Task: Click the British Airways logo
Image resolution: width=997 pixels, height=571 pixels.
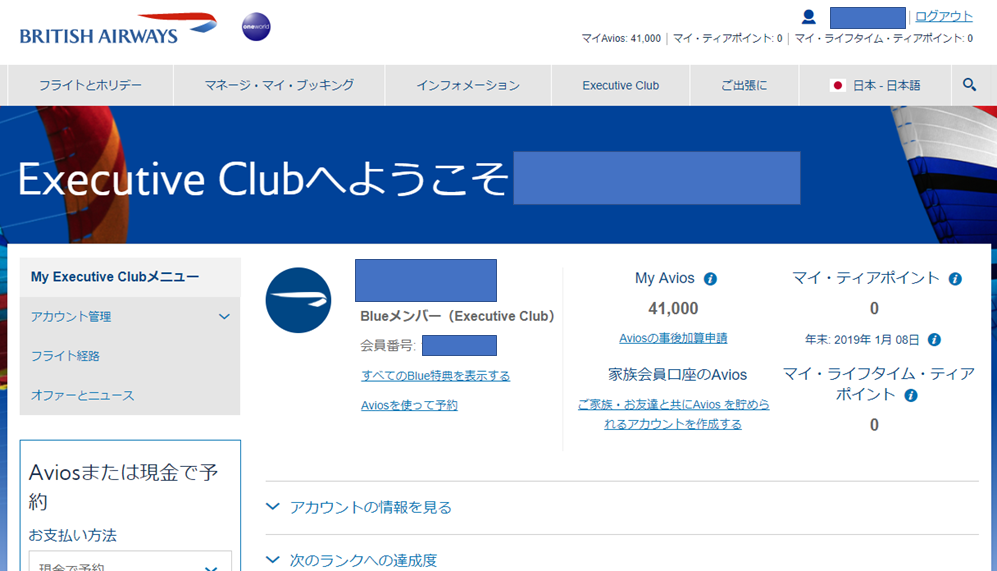Action: pos(118,29)
